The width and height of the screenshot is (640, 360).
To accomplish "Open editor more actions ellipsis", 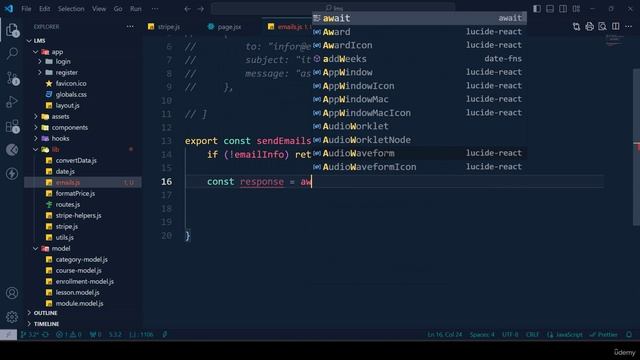I will click(628, 27).
